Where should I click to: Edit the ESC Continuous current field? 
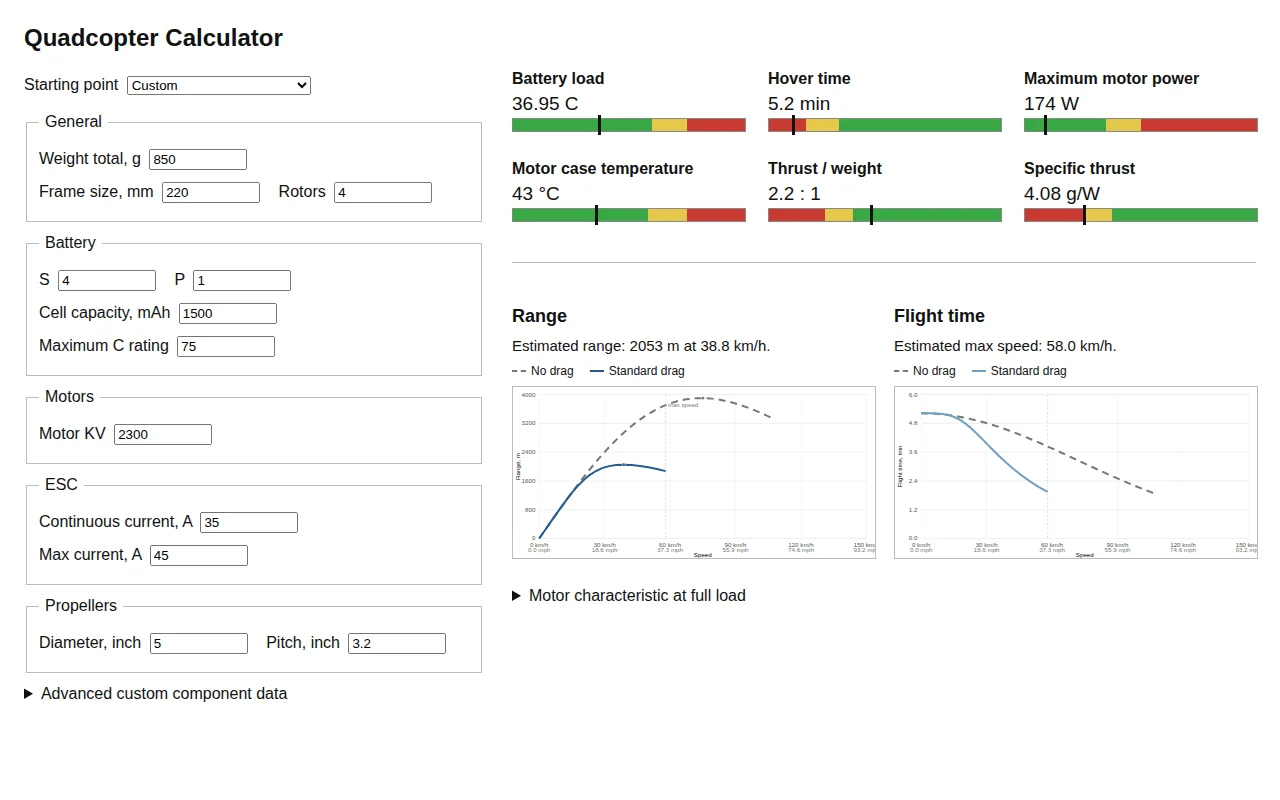coord(249,522)
